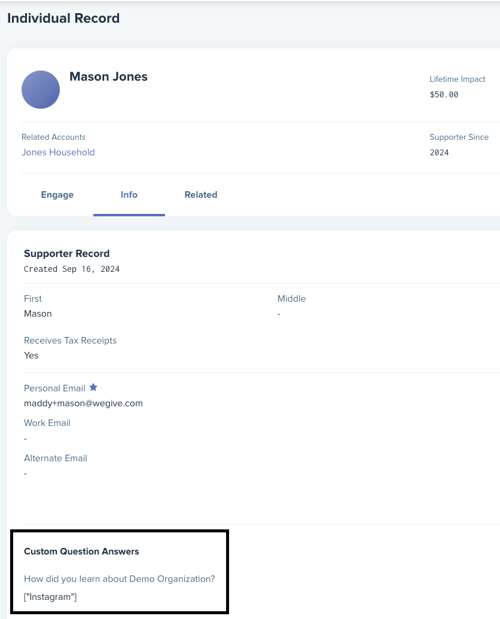
Task: Click Mason Jones profile avatar circle
Action: click(41, 90)
